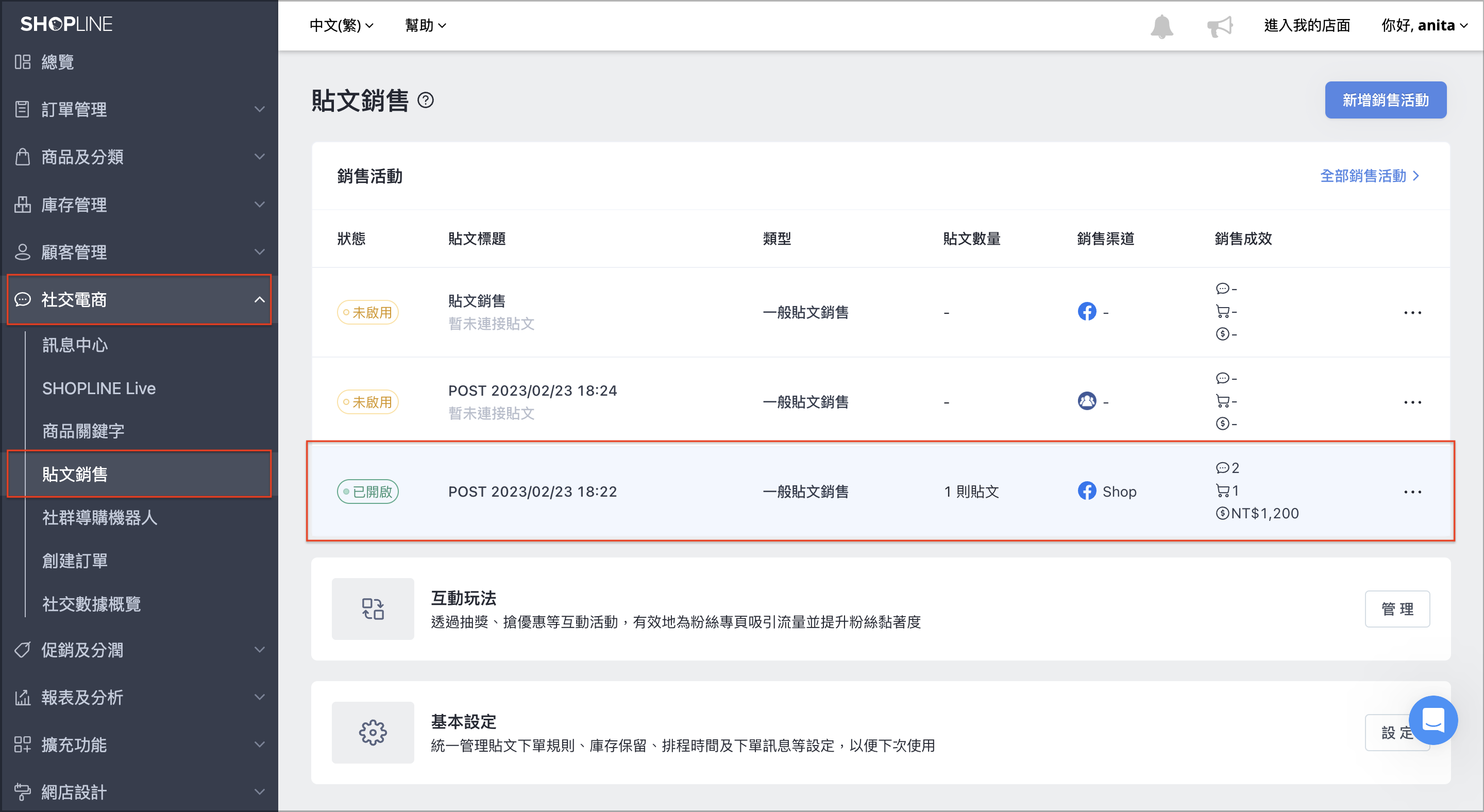Click the megaphone announcements icon
The height and width of the screenshot is (812, 1484).
pos(1220,26)
